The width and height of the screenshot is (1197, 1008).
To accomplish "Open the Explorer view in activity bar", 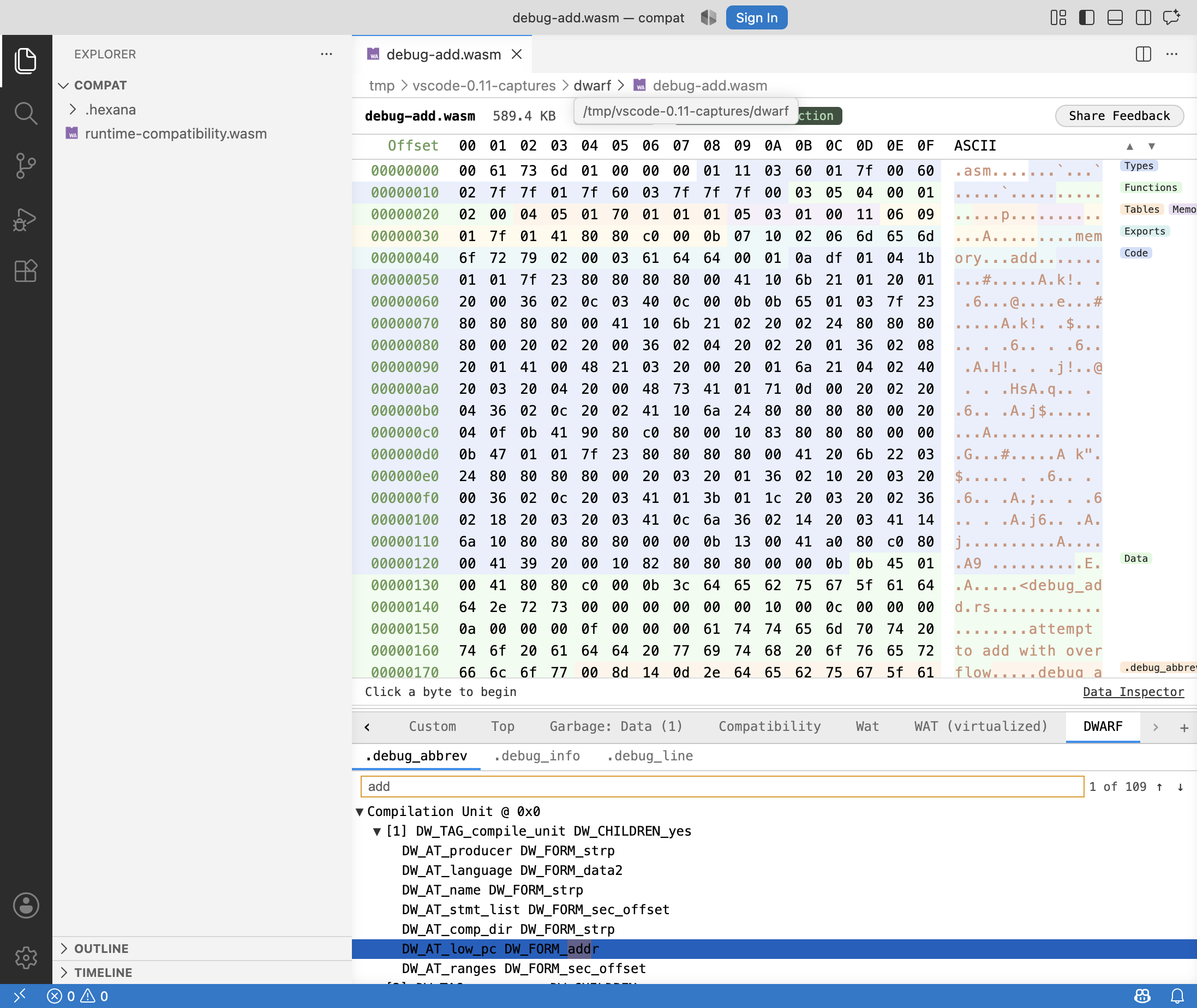I will pos(26,61).
